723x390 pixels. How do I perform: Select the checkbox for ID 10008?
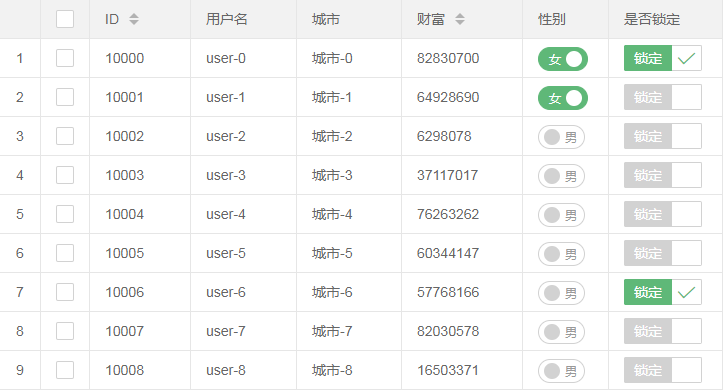click(x=65, y=370)
